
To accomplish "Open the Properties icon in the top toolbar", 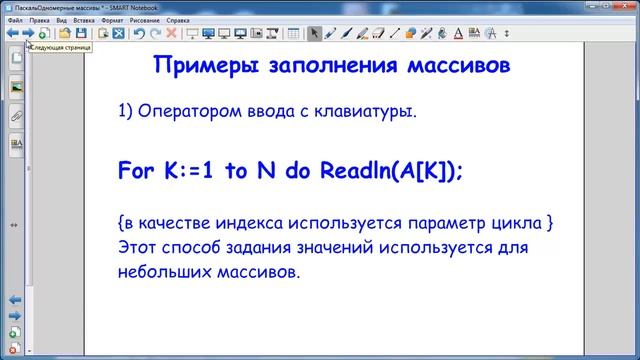I will [474, 33].
